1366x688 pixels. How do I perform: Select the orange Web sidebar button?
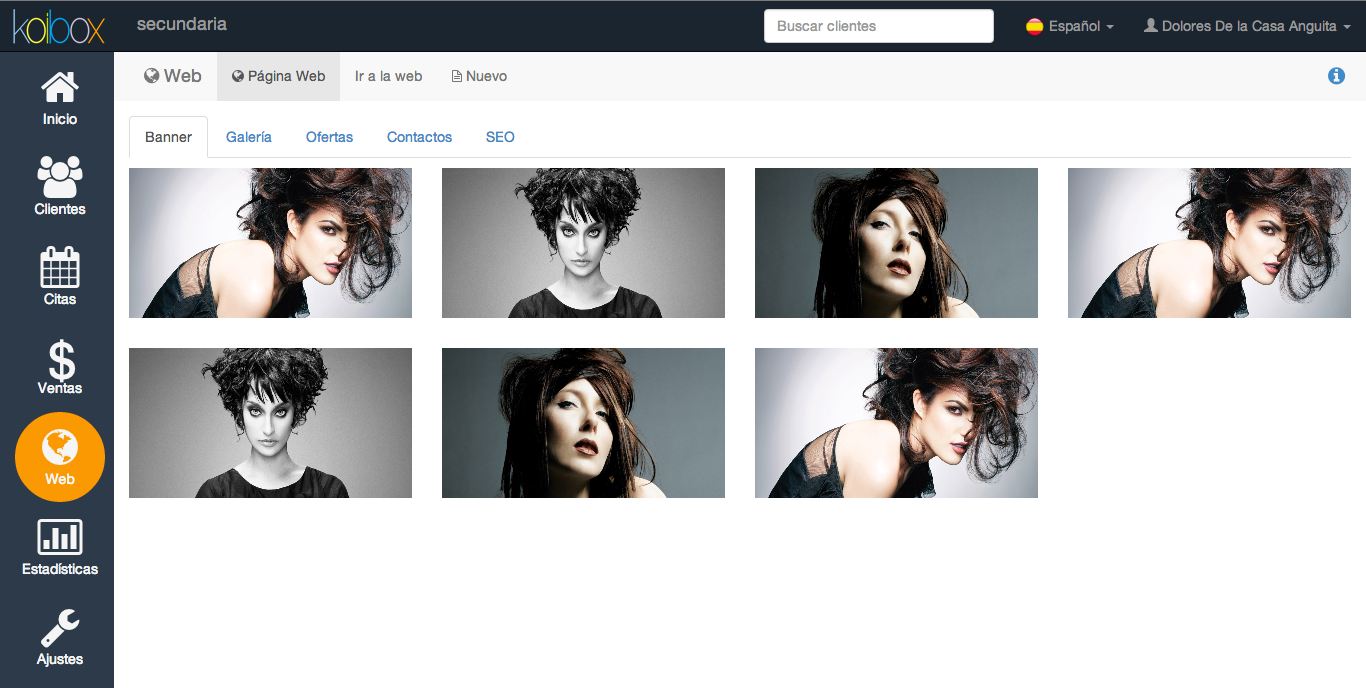click(x=60, y=457)
